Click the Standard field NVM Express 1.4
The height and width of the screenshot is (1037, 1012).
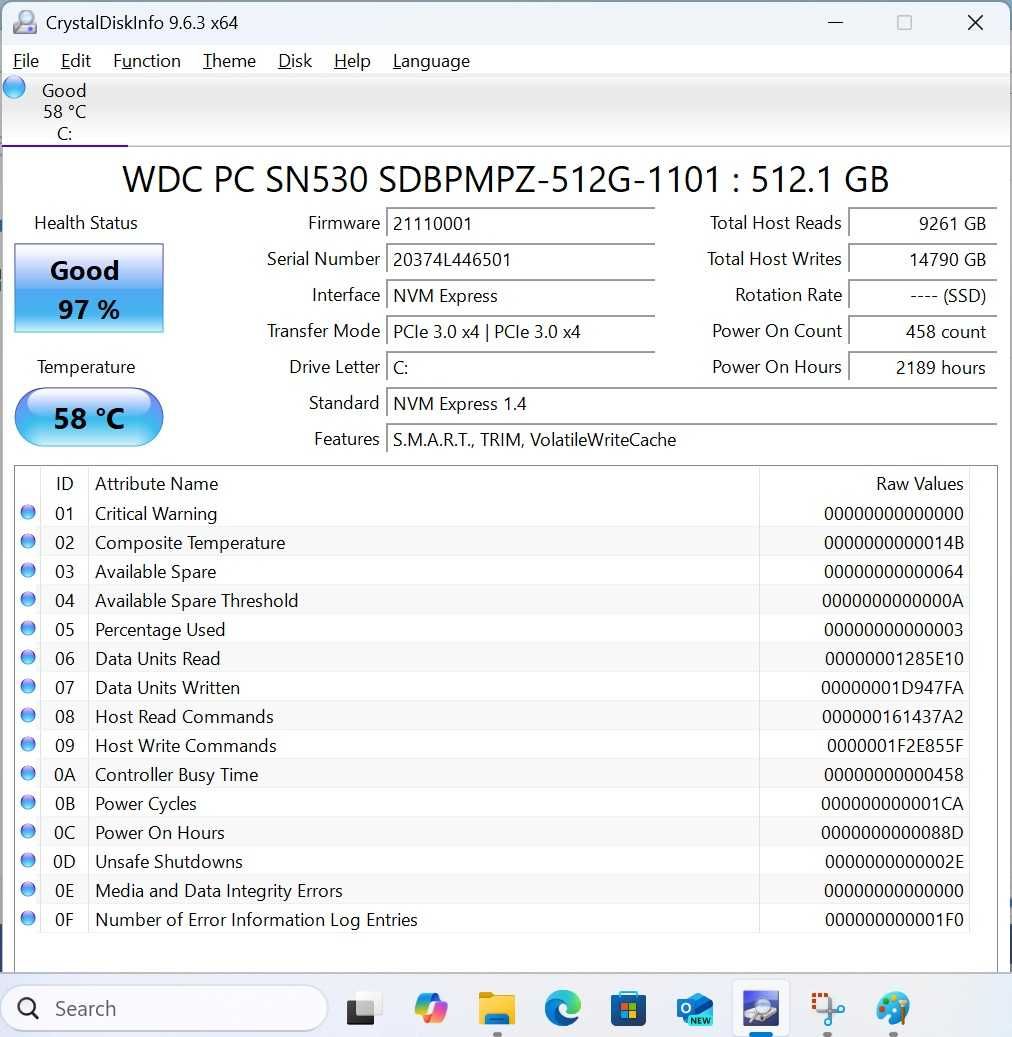point(691,403)
